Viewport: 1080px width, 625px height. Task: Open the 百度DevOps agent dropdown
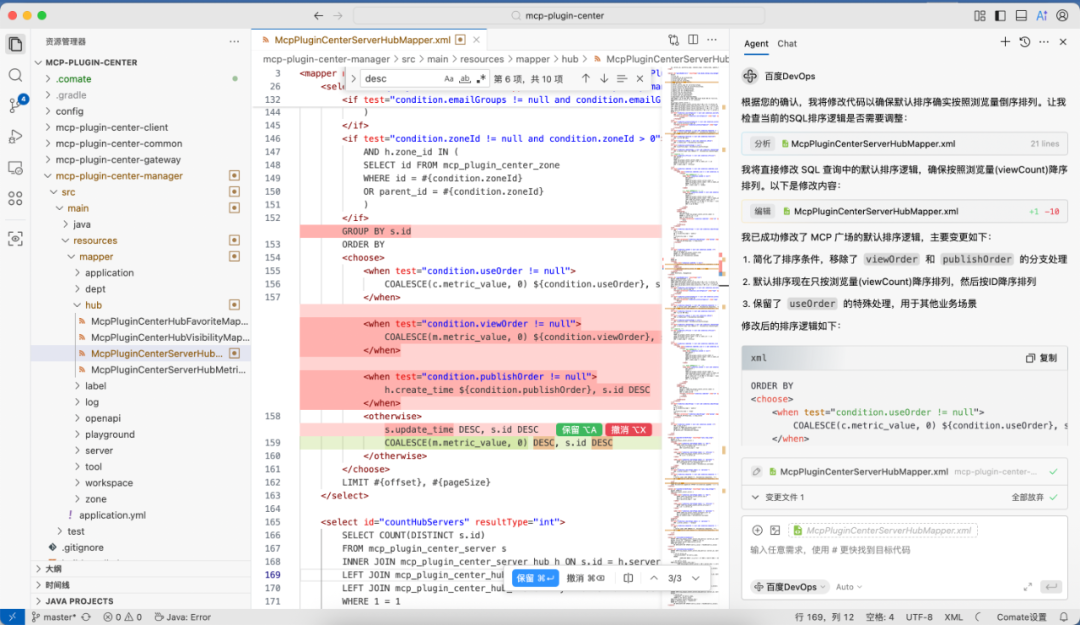tap(789, 587)
